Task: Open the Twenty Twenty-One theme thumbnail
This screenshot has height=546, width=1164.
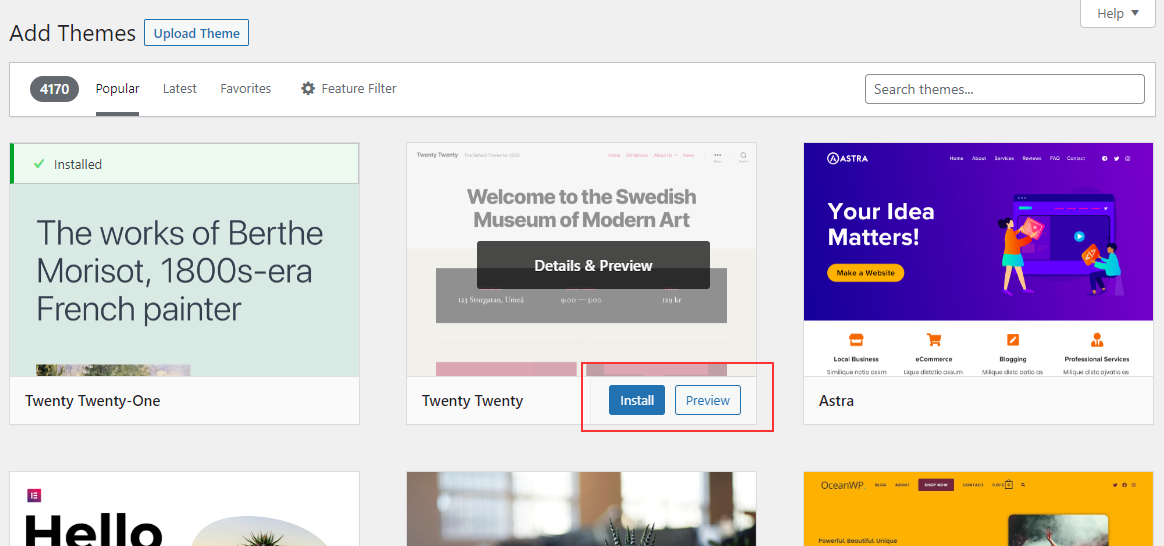Action: pos(184,260)
